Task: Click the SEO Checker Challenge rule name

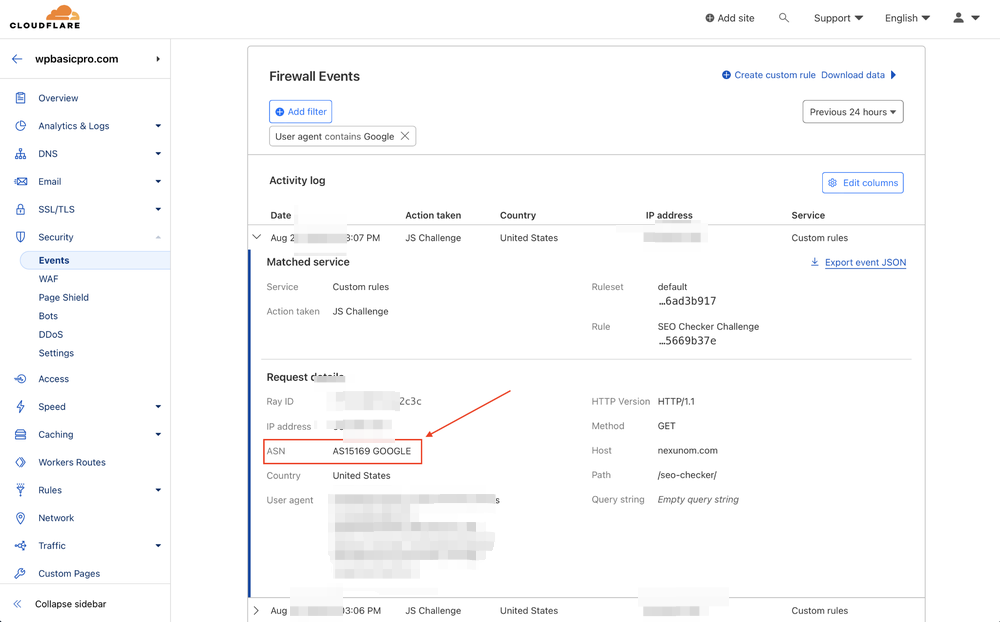Action: (x=708, y=327)
